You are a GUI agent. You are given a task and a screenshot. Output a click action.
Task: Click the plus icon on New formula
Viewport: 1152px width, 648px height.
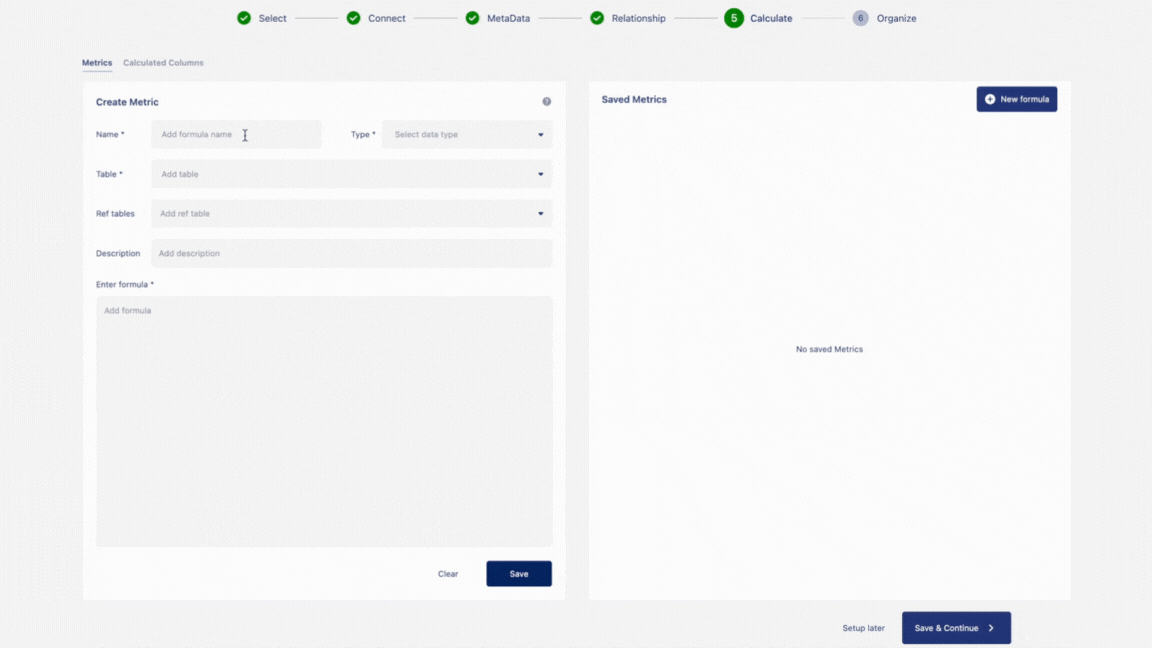pyautogui.click(x=990, y=99)
